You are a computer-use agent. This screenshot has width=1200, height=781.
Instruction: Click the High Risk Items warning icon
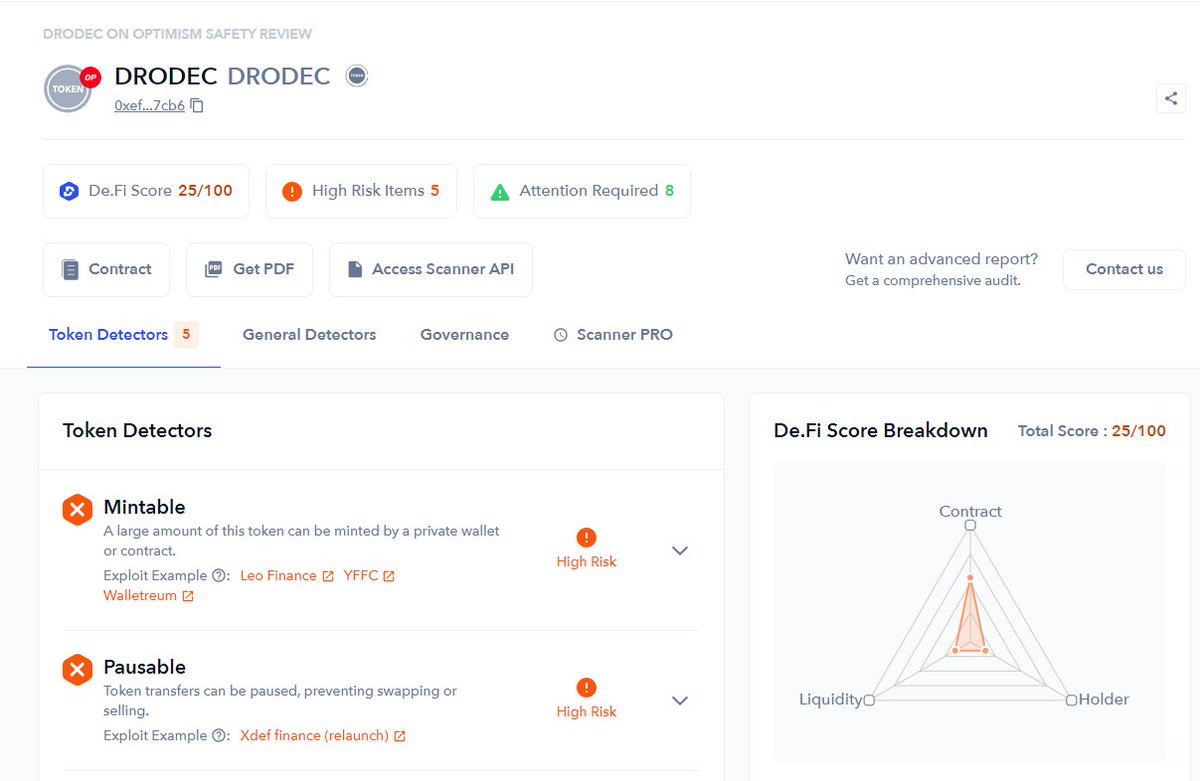point(290,190)
